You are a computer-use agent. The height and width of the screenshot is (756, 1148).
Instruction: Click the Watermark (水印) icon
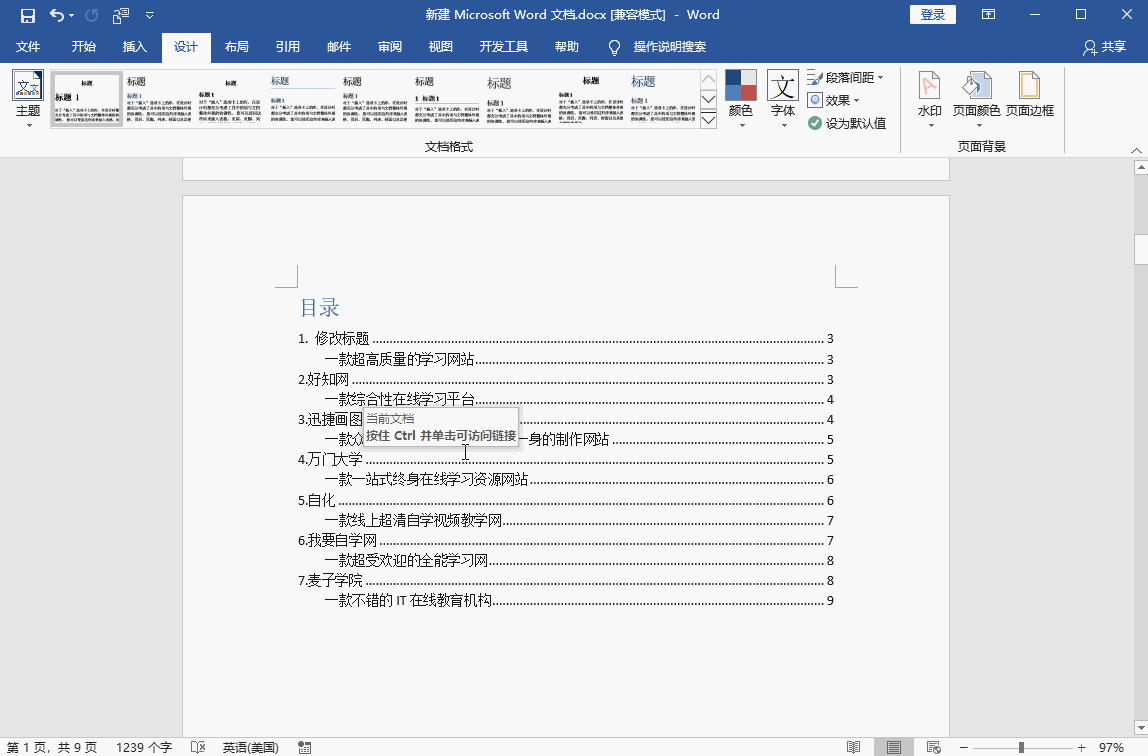click(x=929, y=86)
